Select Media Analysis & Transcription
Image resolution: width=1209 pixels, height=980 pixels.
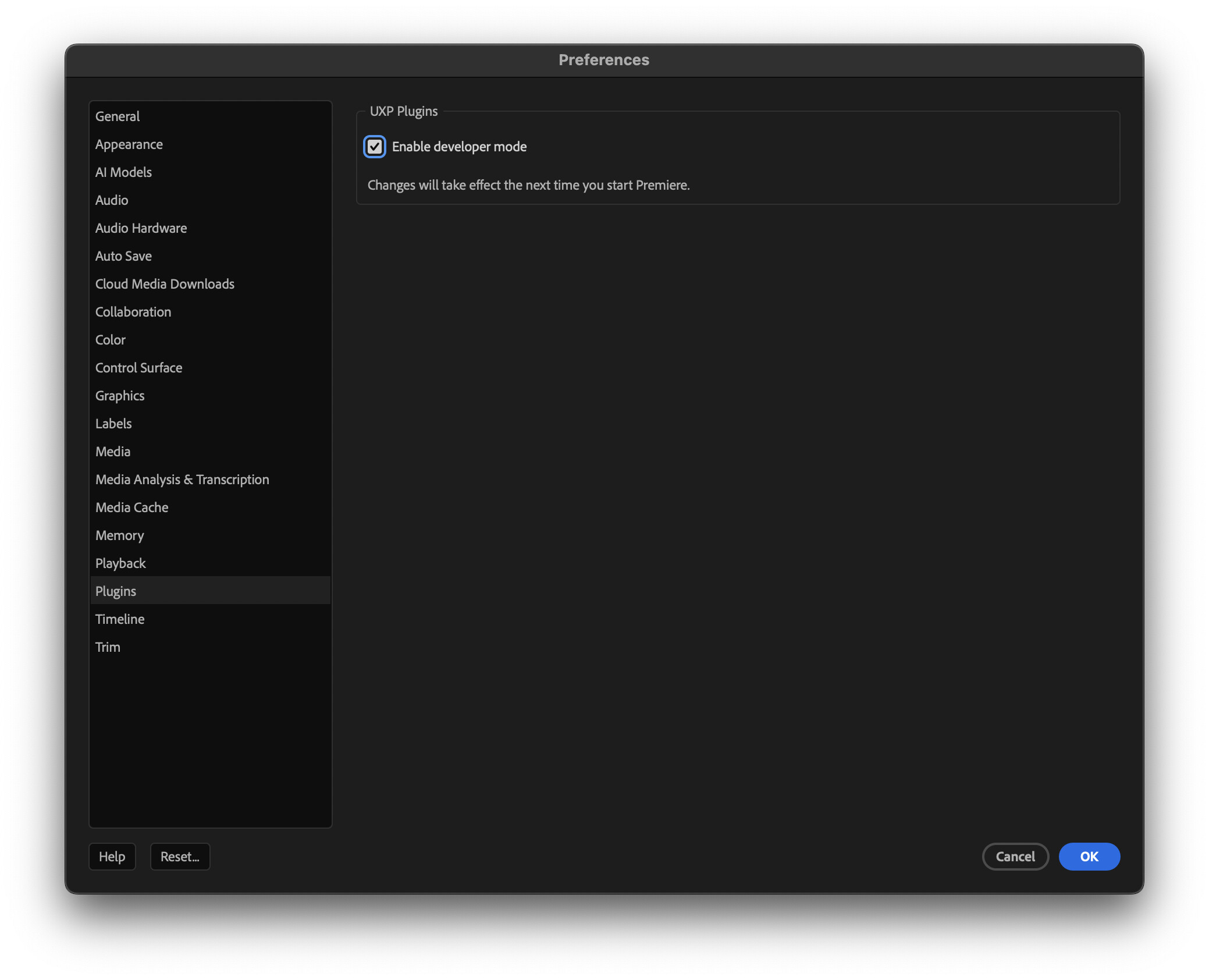click(182, 480)
